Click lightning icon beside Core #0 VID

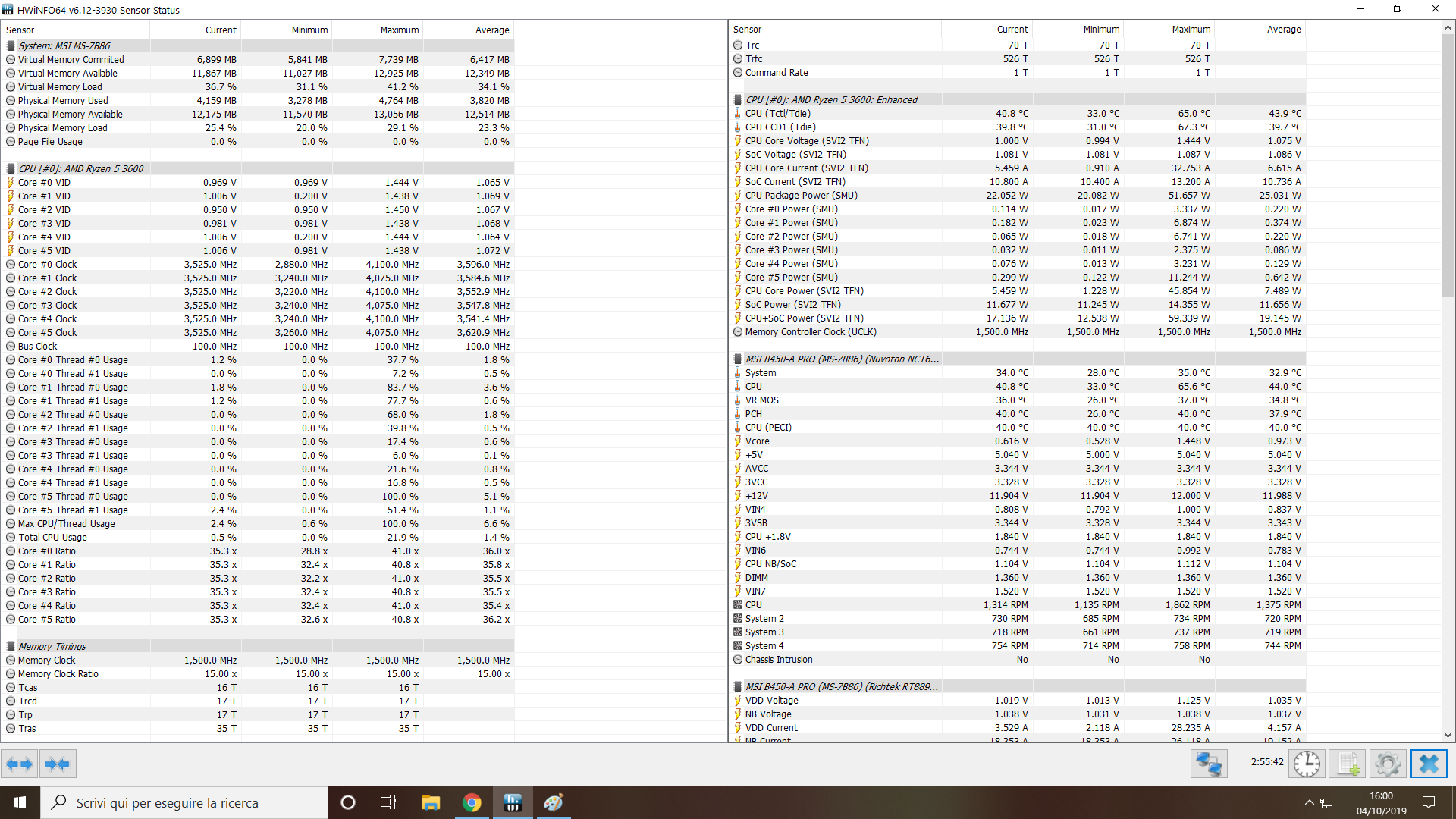click(x=11, y=183)
